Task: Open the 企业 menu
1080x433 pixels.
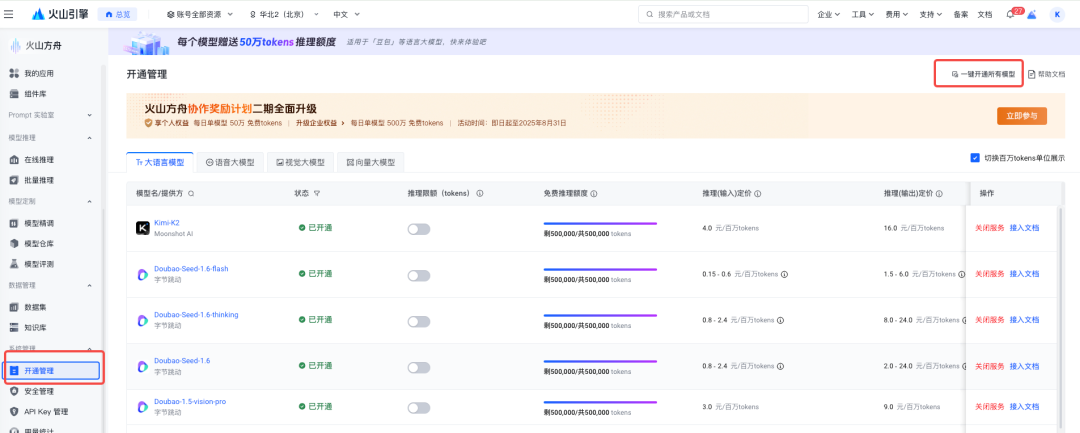Action: (x=829, y=14)
